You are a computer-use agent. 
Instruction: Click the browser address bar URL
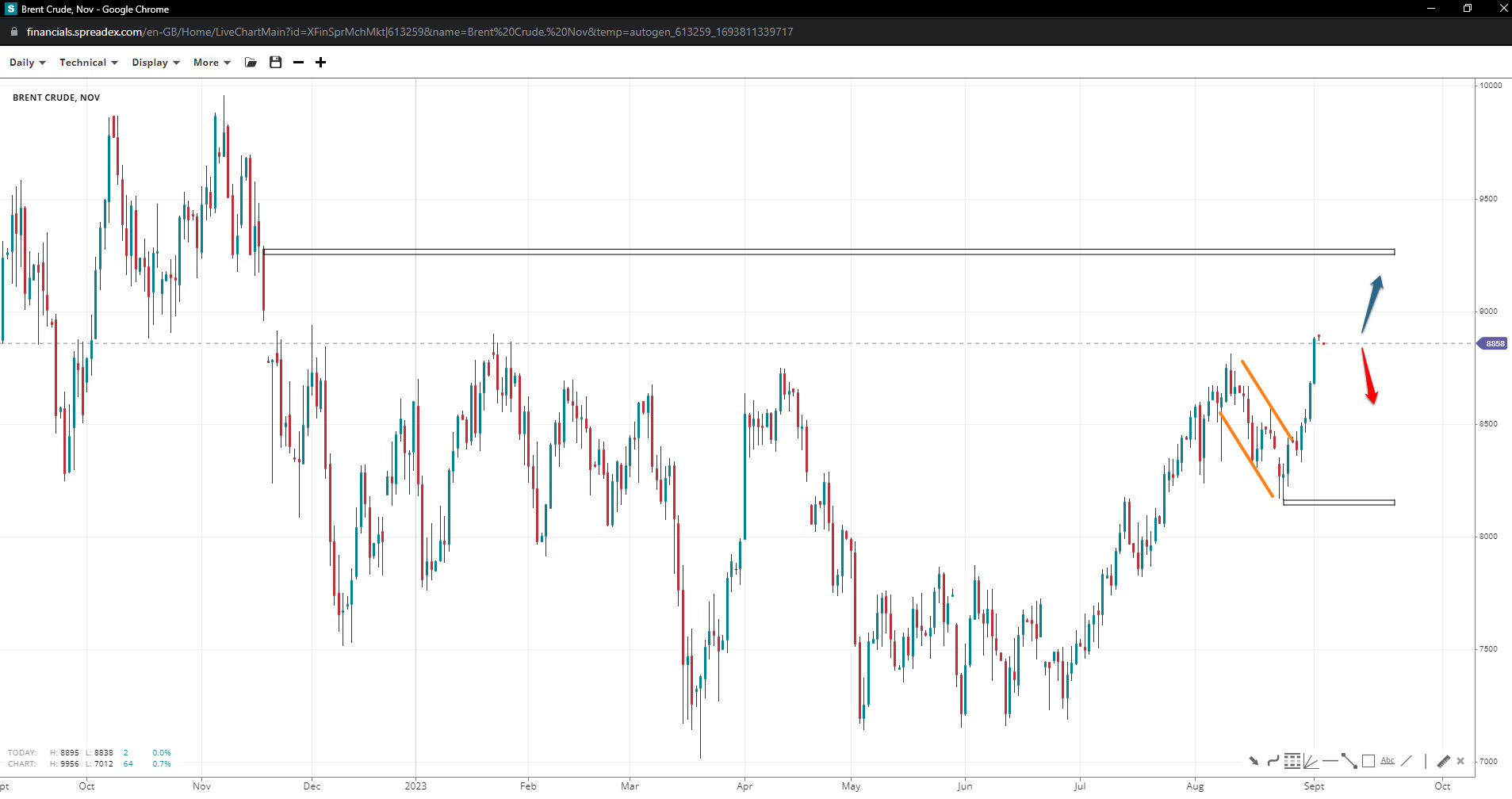[x=409, y=32]
